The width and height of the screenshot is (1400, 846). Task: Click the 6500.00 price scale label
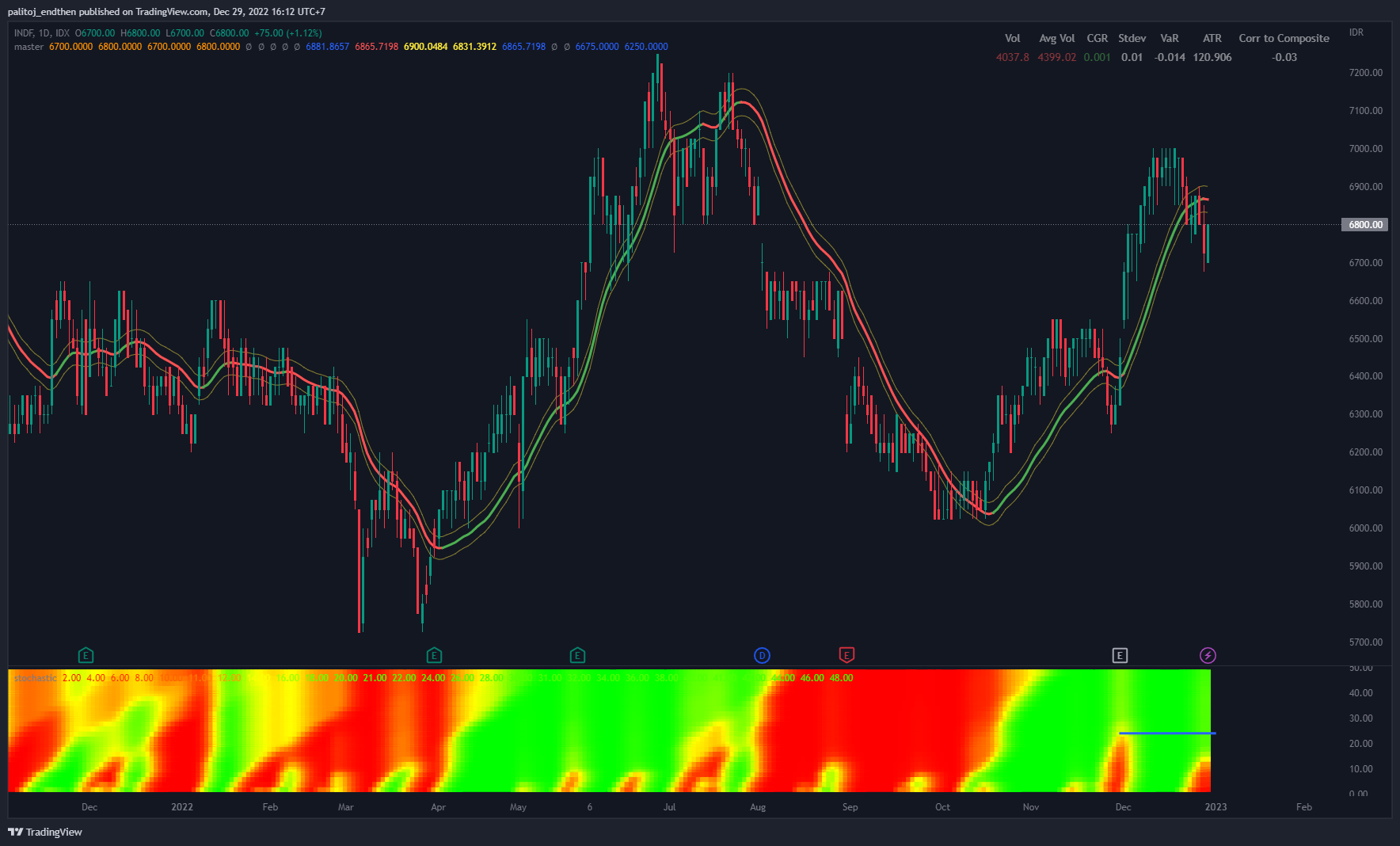click(x=1366, y=339)
